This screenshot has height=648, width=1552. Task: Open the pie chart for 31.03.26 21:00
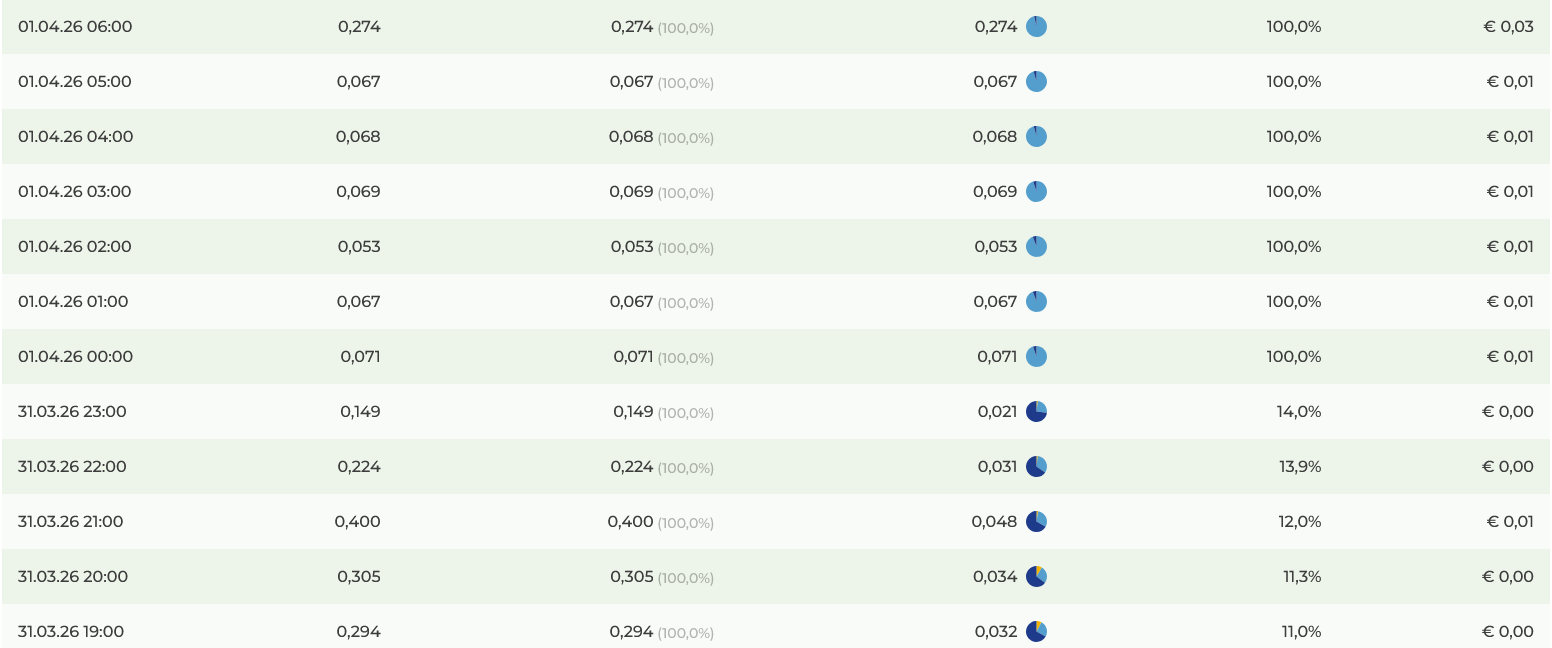(1036, 522)
